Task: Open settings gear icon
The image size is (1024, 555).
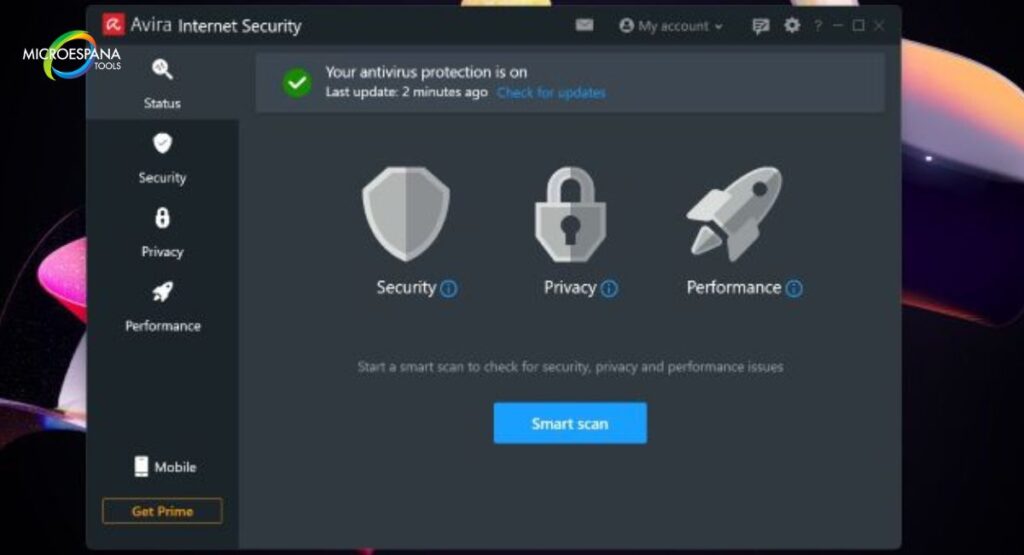Action: (x=792, y=26)
